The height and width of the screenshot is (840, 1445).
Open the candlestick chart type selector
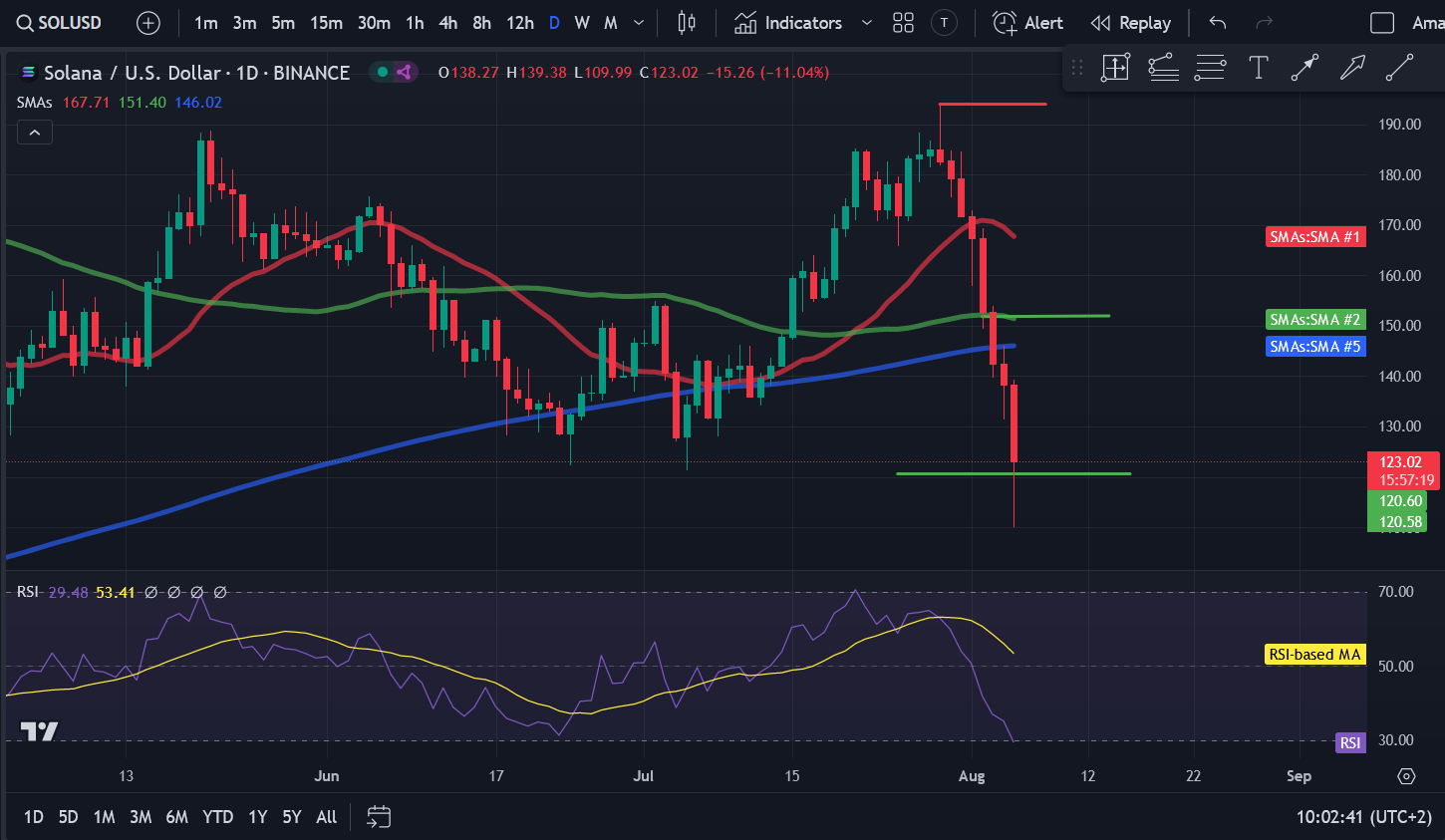tap(687, 23)
